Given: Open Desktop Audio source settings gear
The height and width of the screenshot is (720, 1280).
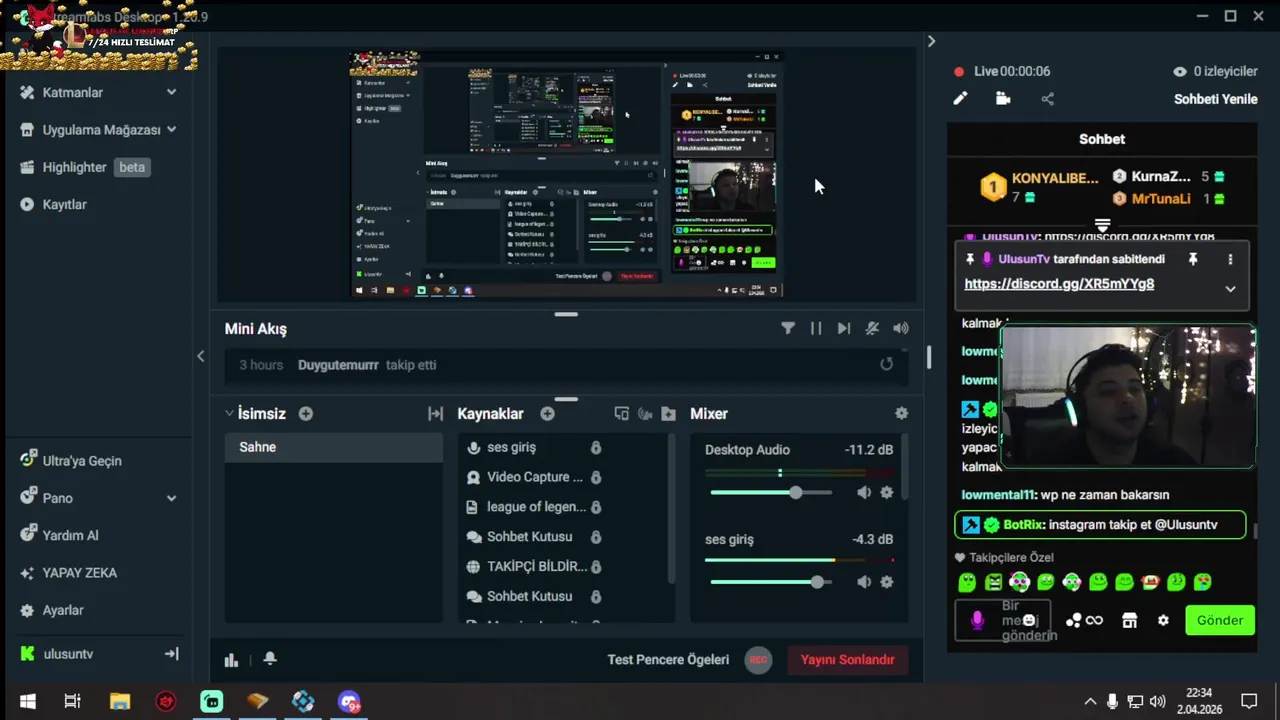Looking at the screenshot, I should click(886, 492).
